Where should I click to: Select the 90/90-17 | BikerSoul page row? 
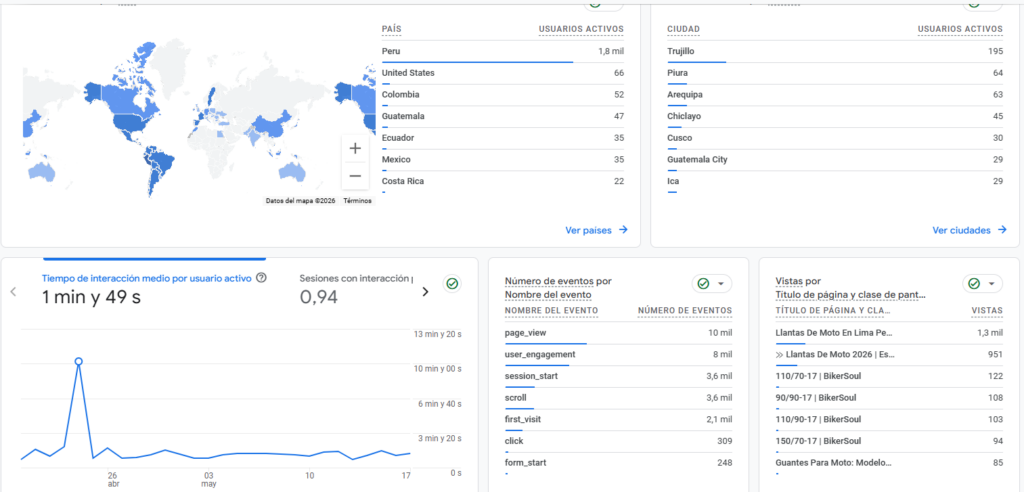point(889,398)
